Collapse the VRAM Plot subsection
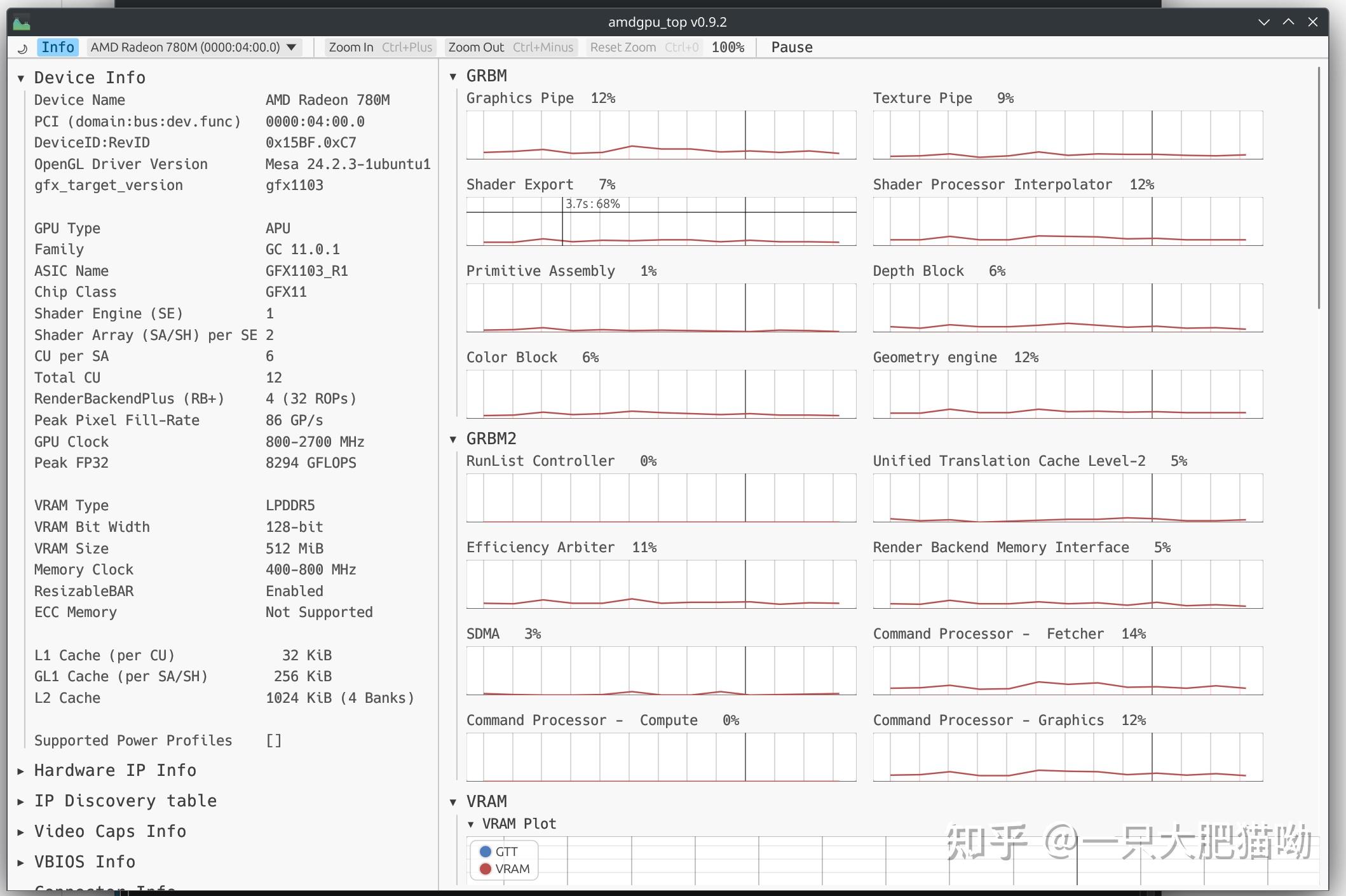Viewport: 1346px width, 896px height. tap(470, 824)
